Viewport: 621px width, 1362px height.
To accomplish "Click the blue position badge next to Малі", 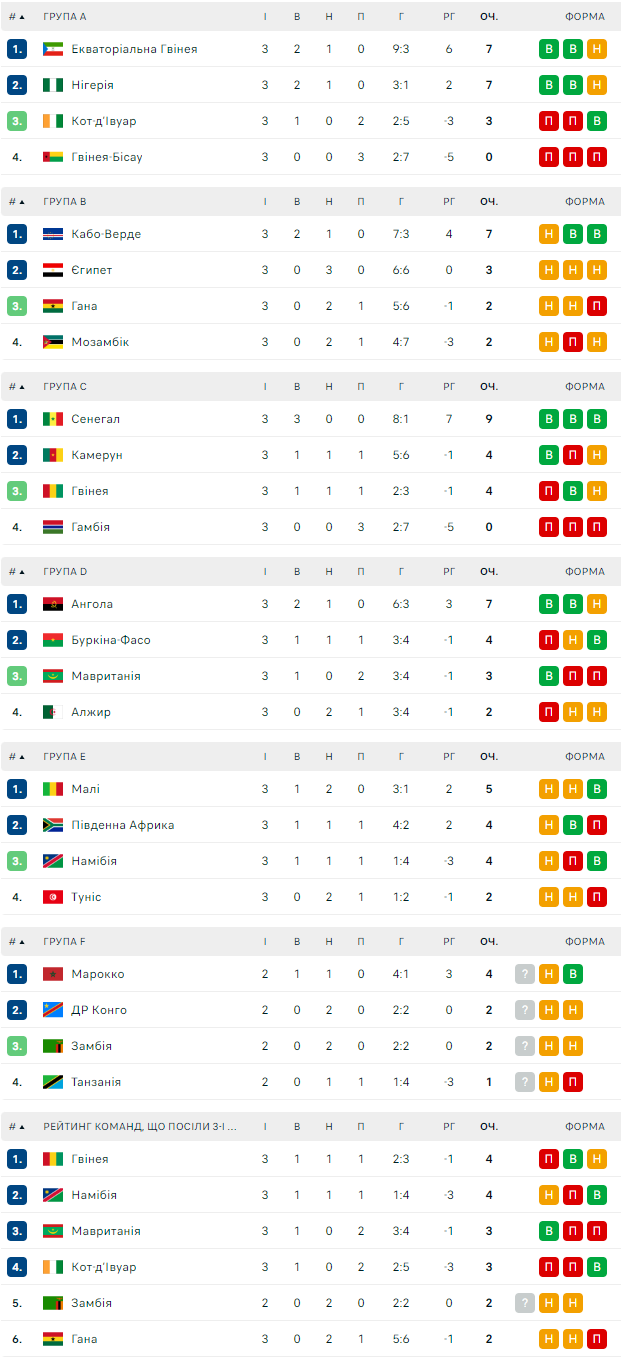I will (x=17, y=789).
